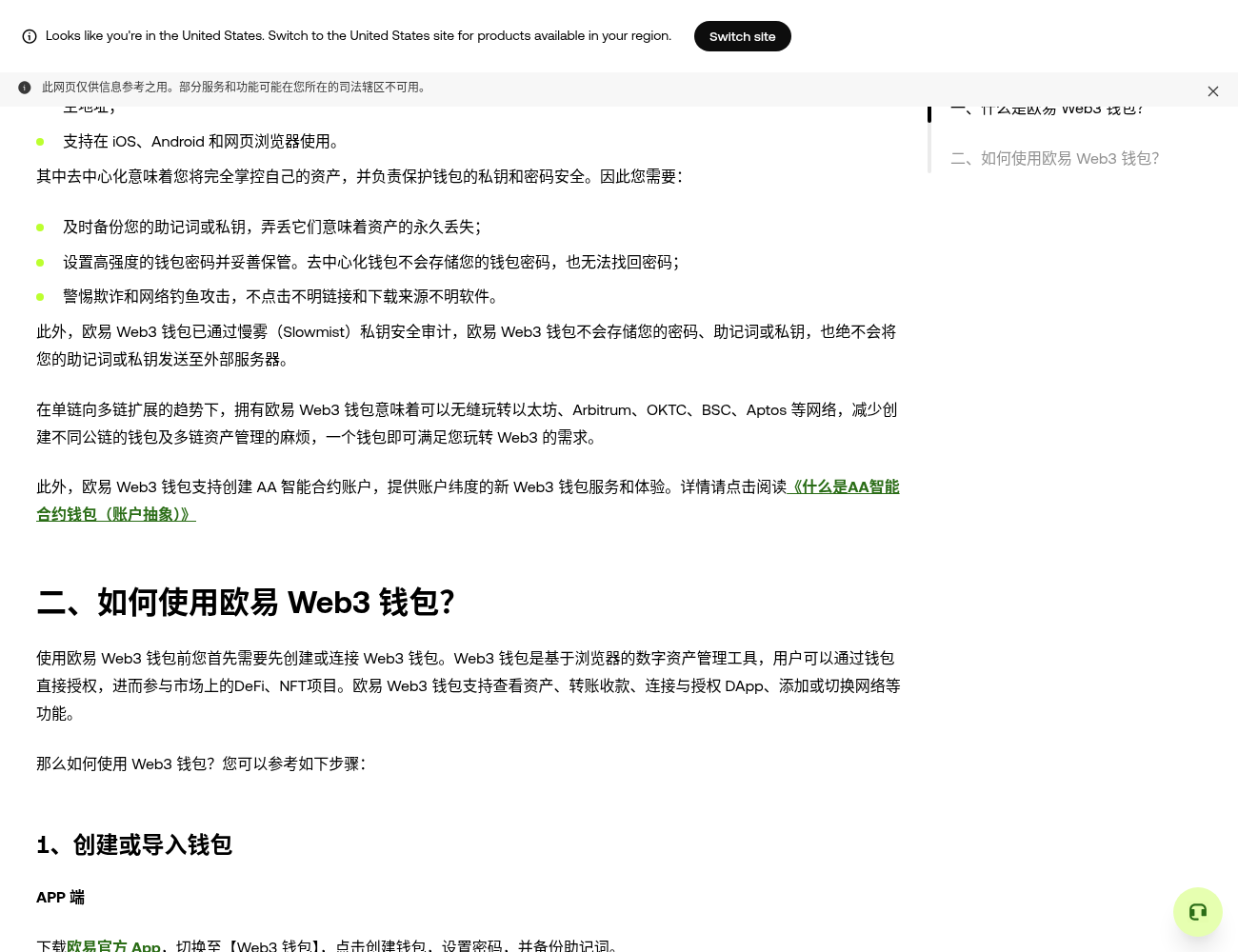This screenshot has height=952, width=1238.
Task: Click paragraph mentioning 慢雾（Slowmist）私钥安全审计
Action: click(467, 346)
